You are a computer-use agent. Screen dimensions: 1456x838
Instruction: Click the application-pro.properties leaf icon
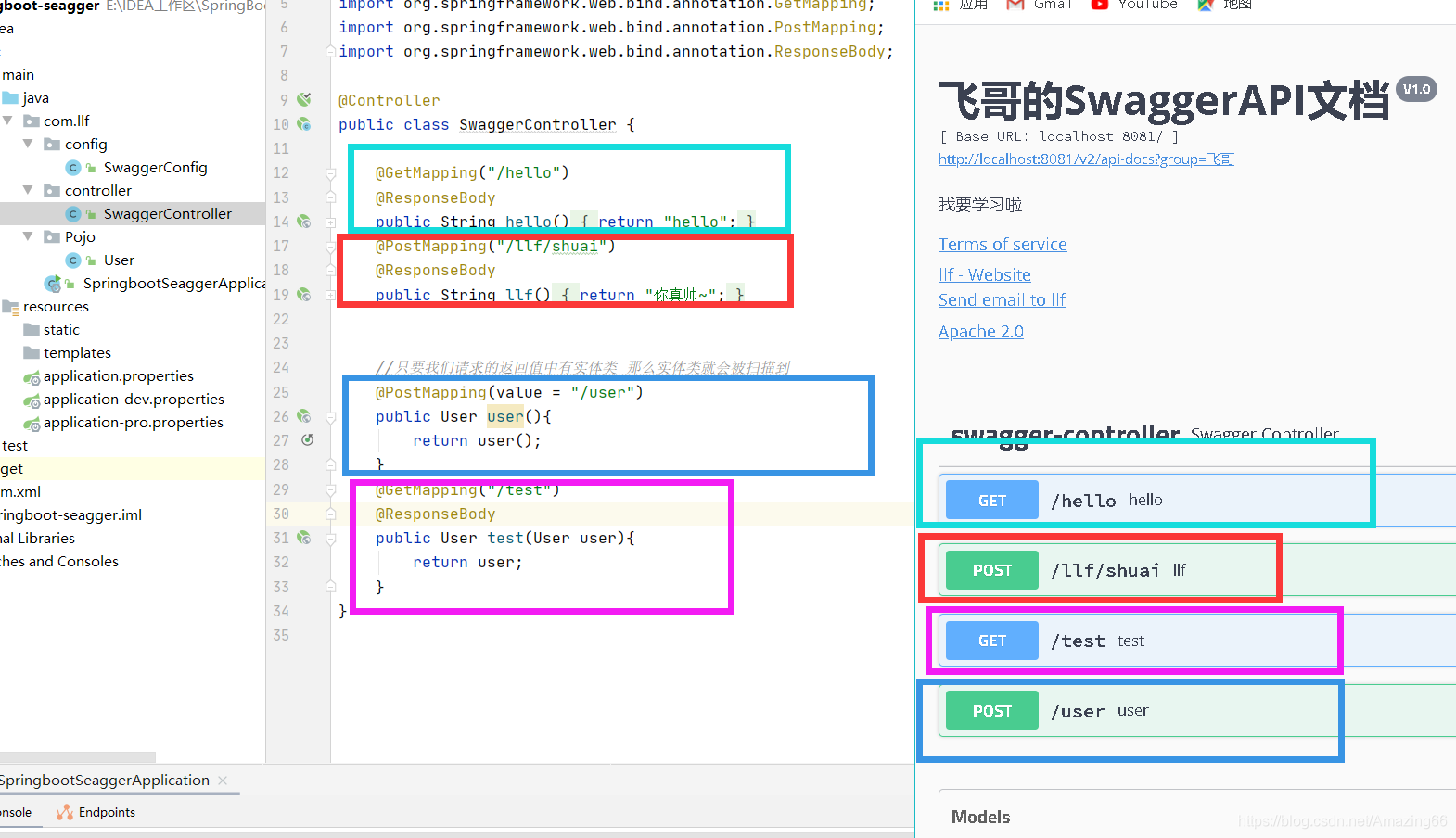click(x=32, y=424)
